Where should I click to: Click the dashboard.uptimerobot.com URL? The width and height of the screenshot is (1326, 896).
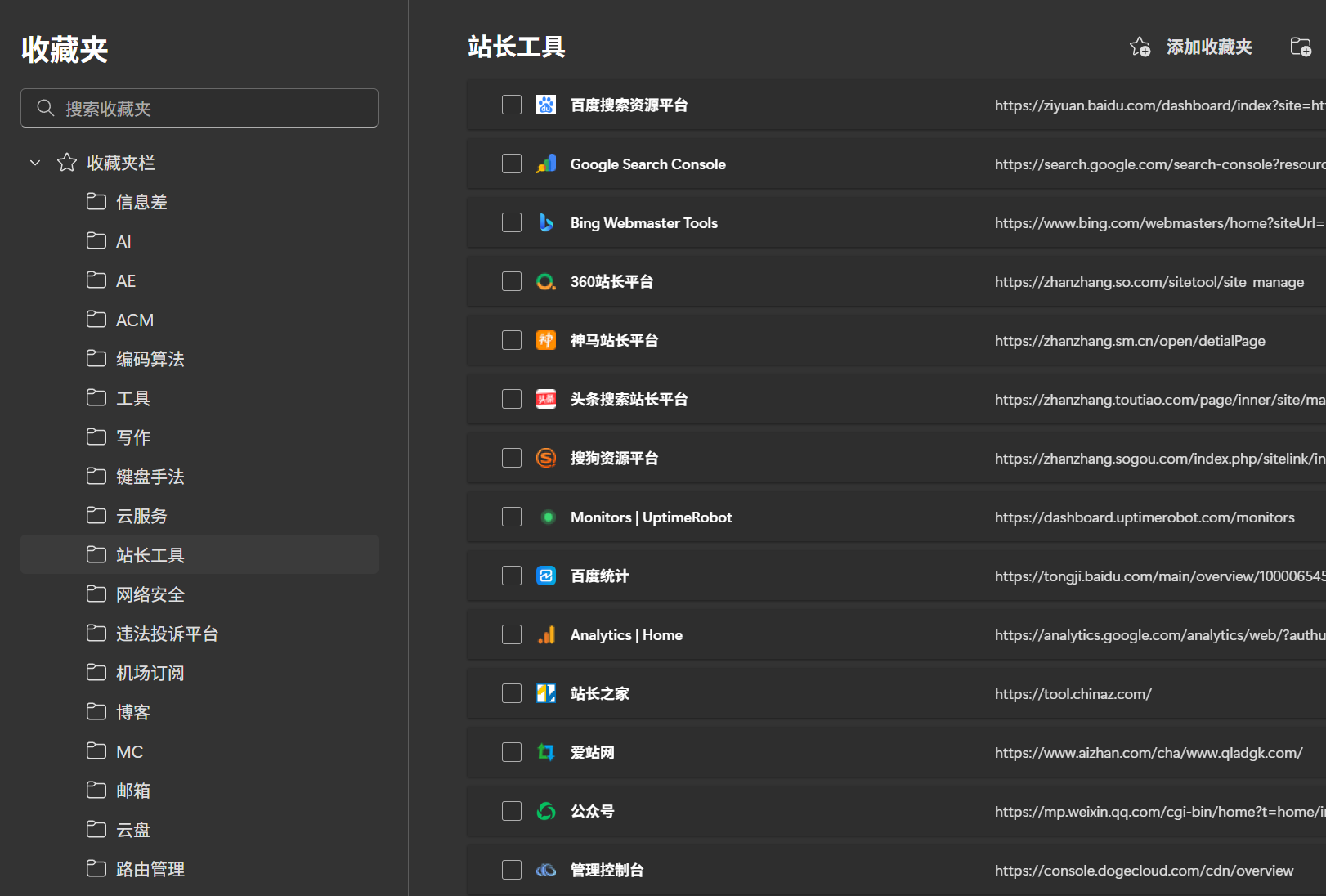(x=1145, y=517)
